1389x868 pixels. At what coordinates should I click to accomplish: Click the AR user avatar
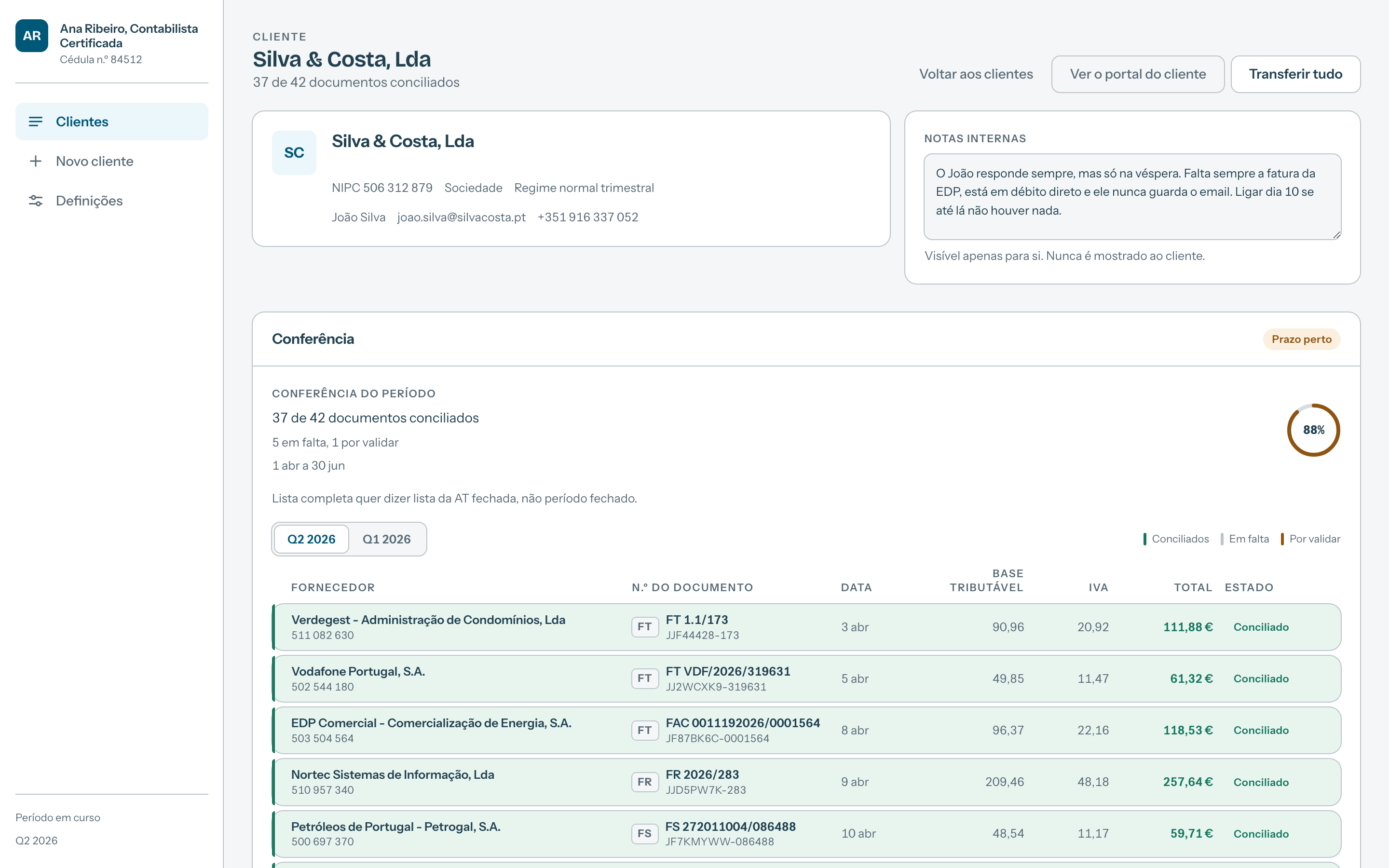[x=31, y=36]
